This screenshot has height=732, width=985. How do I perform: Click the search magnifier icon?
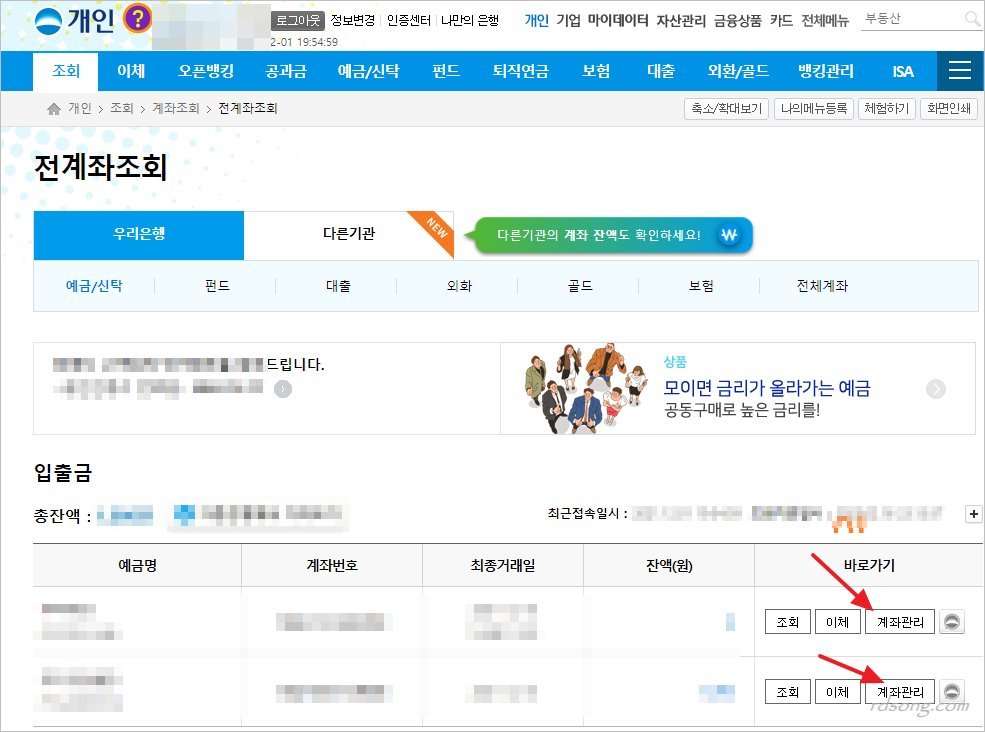(x=971, y=19)
